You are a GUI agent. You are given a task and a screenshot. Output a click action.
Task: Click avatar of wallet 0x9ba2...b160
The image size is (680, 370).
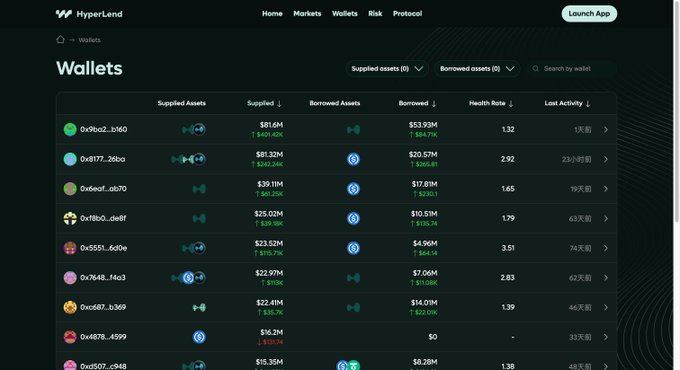click(x=70, y=129)
